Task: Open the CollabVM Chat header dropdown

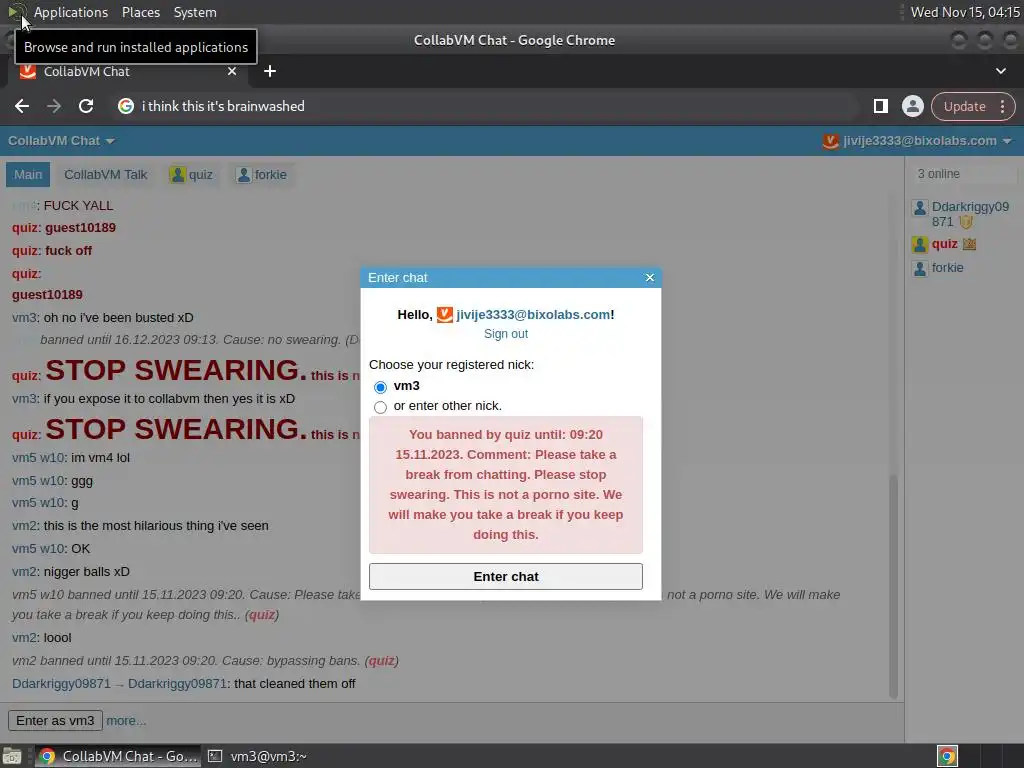Action: coord(61,140)
